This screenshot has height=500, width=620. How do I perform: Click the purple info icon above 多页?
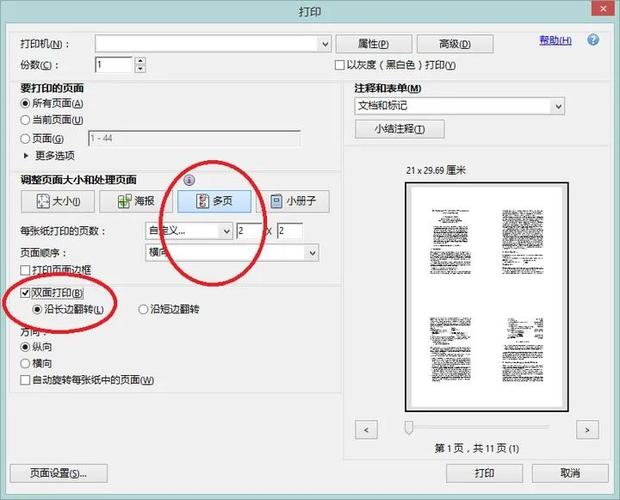[x=189, y=180]
